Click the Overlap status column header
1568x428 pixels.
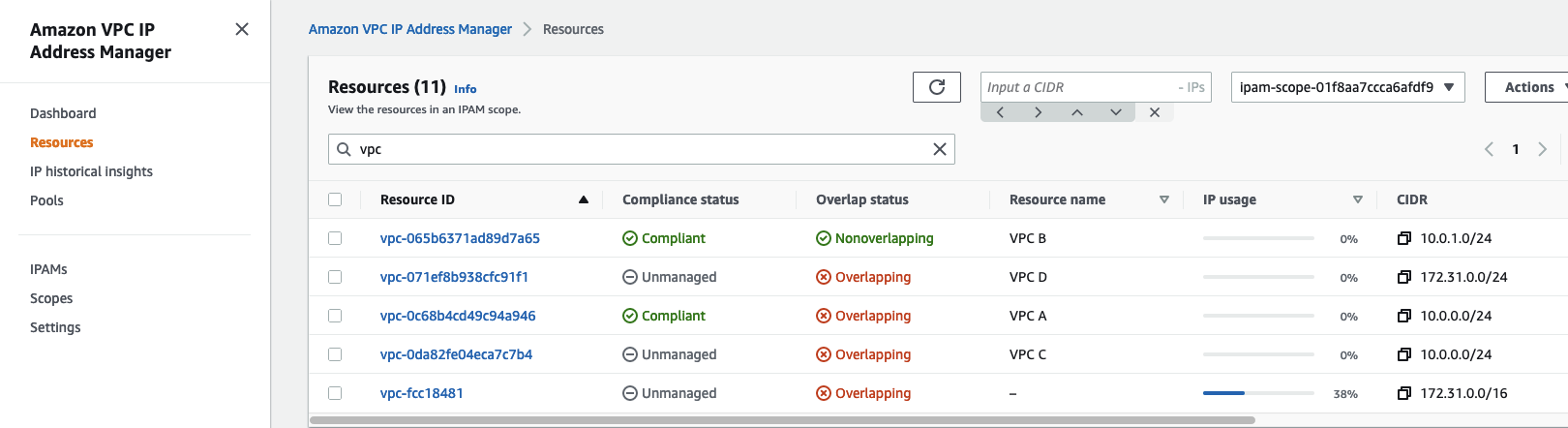point(862,199)
